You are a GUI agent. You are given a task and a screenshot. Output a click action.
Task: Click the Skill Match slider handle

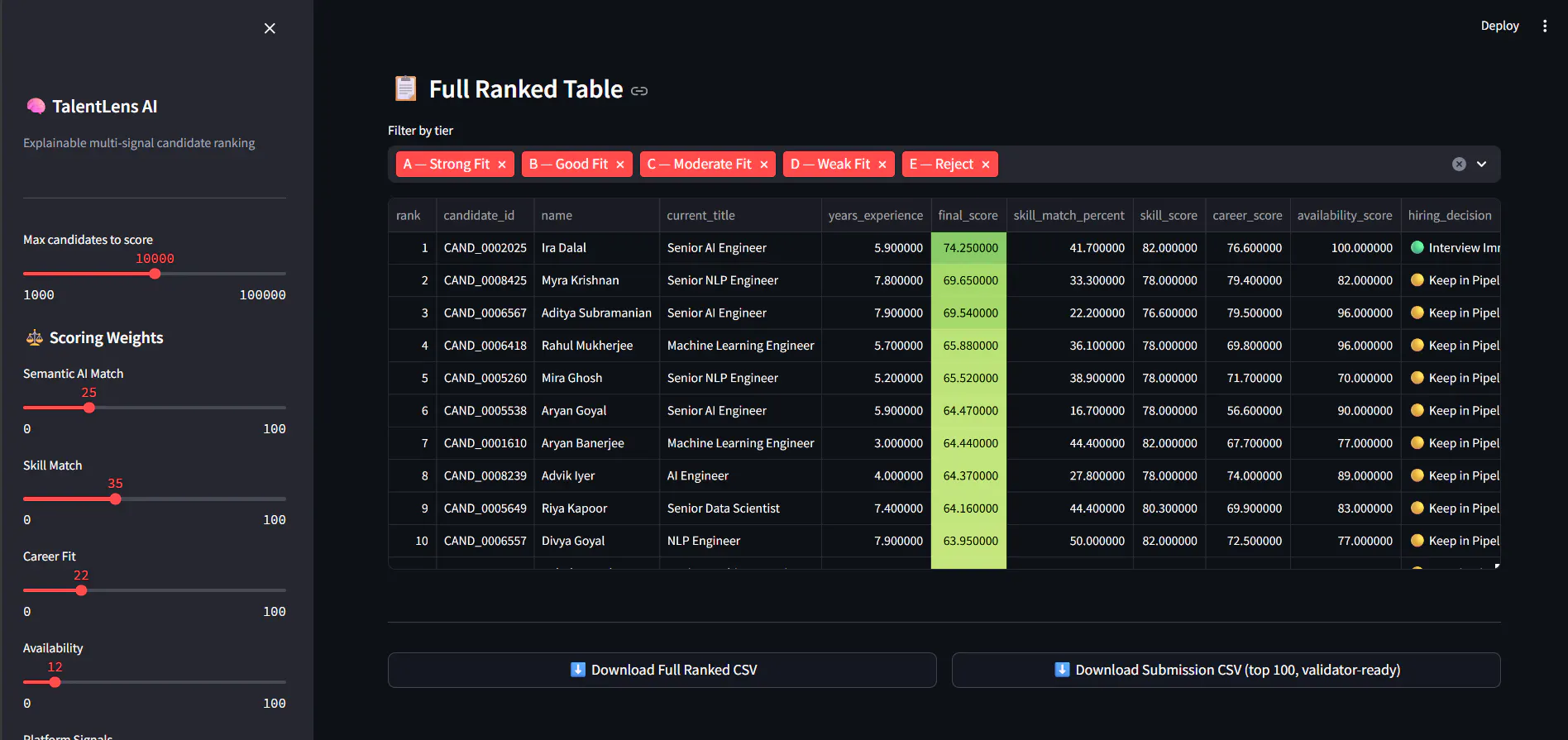pyautogui.click(x=116, y=499)
